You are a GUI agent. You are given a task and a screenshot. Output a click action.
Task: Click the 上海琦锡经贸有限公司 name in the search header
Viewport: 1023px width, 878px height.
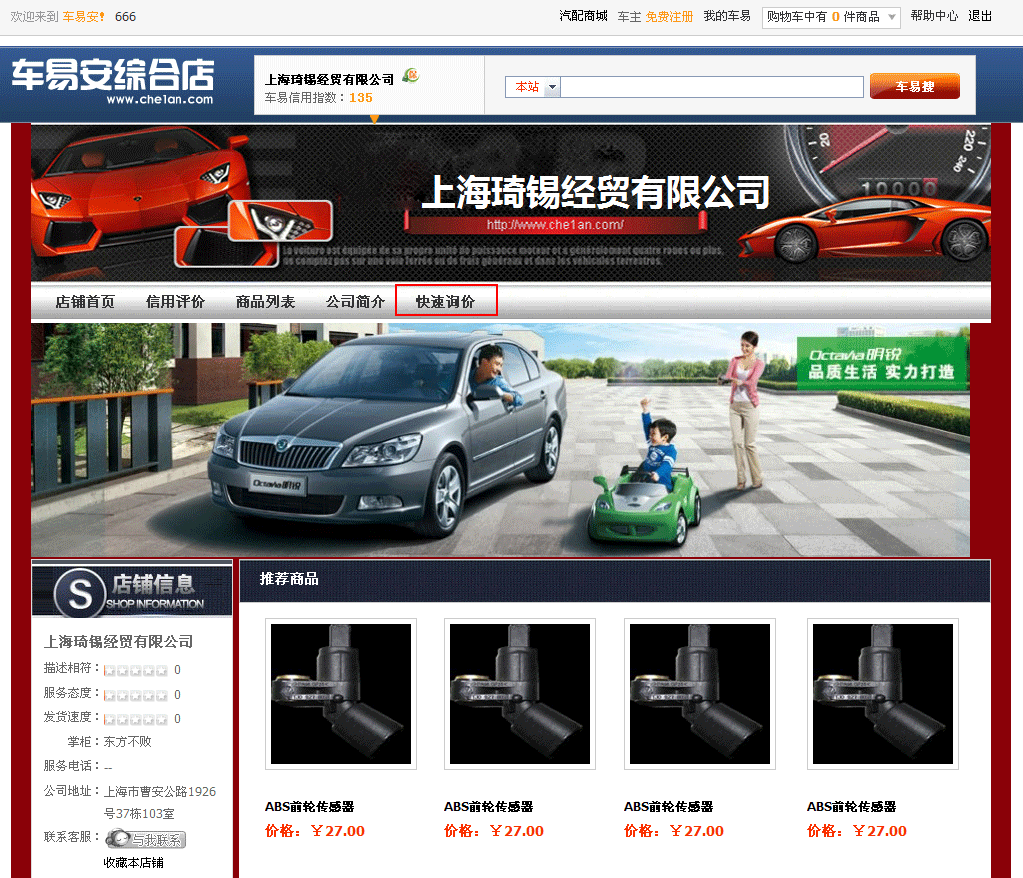coord(329,80)
